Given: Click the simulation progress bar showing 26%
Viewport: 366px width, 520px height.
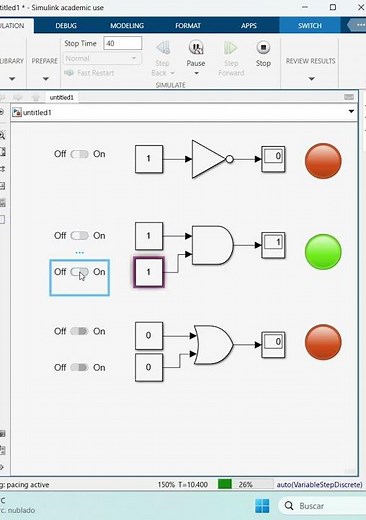Looking at the screenshot, I should pos(245,484).
